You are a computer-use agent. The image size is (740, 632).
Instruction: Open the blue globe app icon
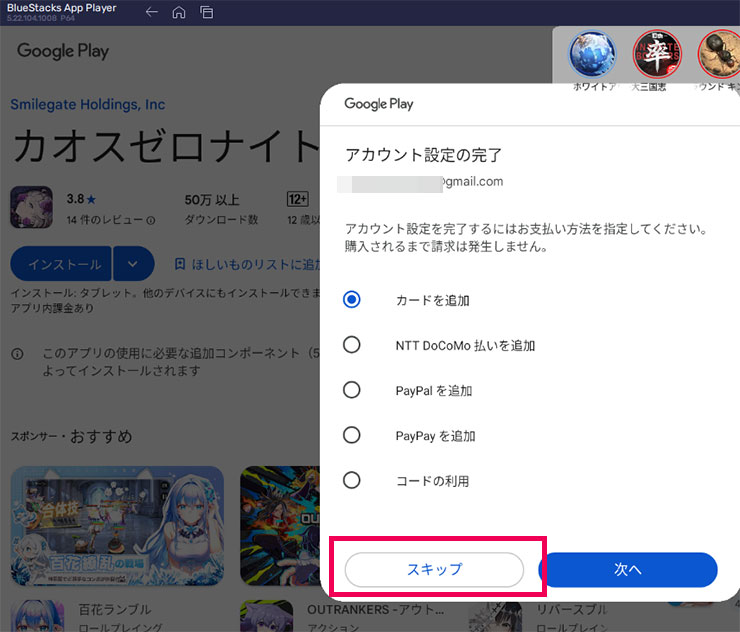(592, 54)
